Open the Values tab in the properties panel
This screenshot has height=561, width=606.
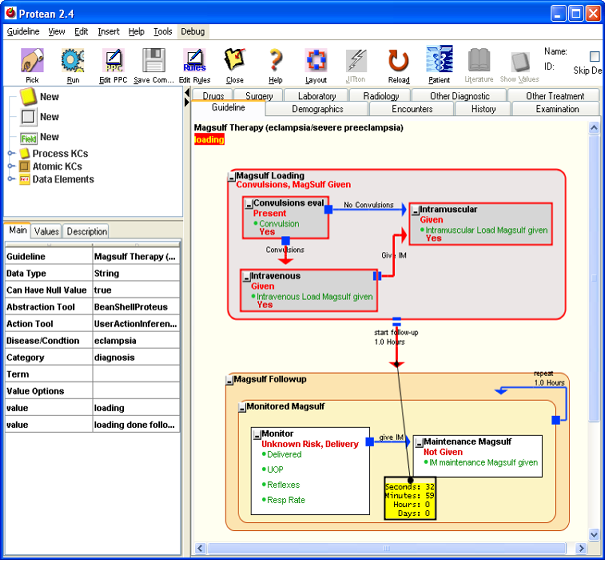pos(47,231)
